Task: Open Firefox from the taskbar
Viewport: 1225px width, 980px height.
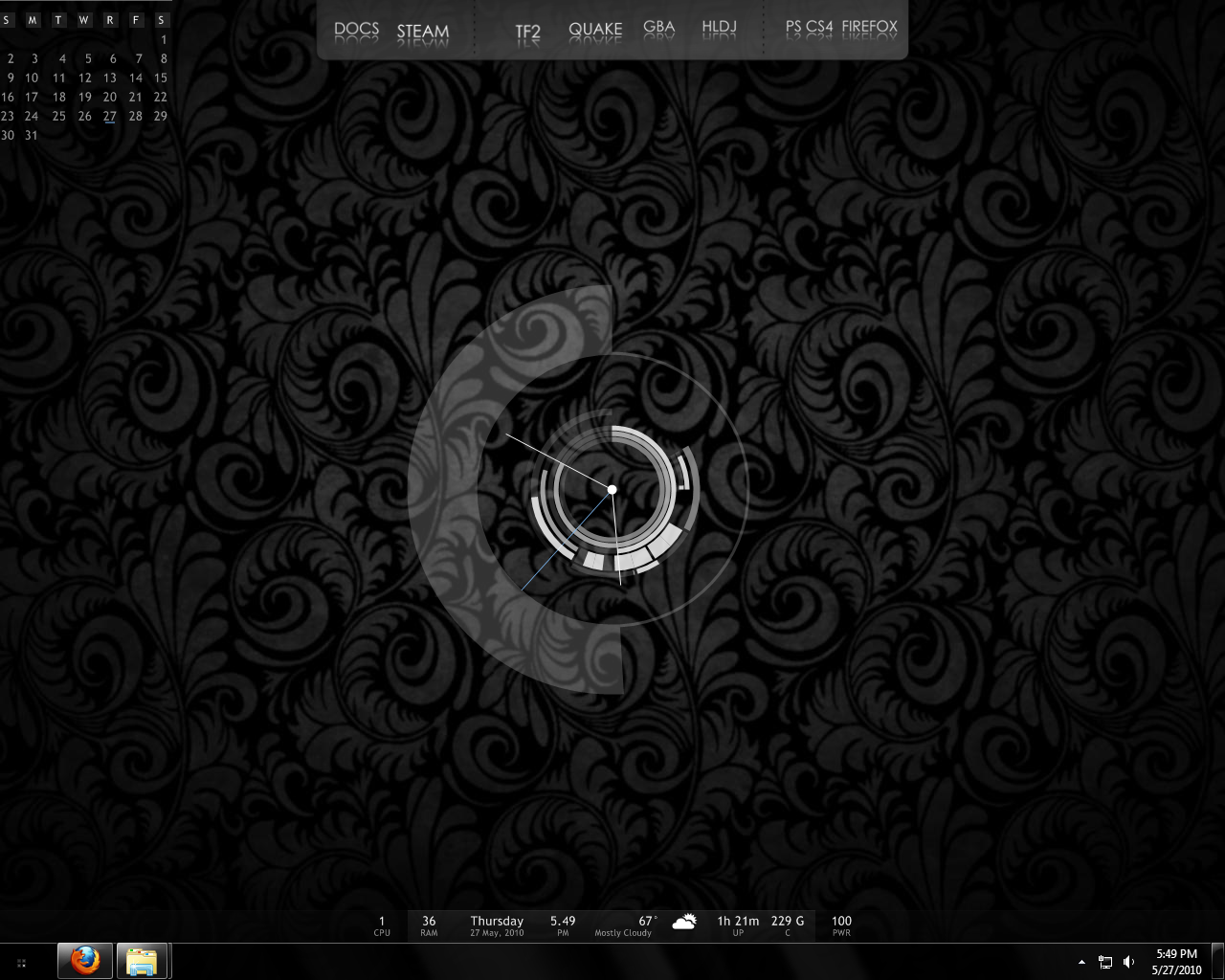Action: click(85, 961)
